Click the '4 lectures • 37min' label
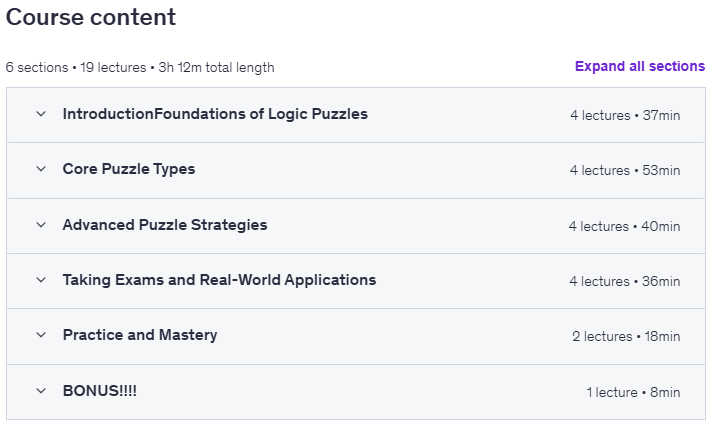Screen dimensions: 711x430 click(625, 115)
